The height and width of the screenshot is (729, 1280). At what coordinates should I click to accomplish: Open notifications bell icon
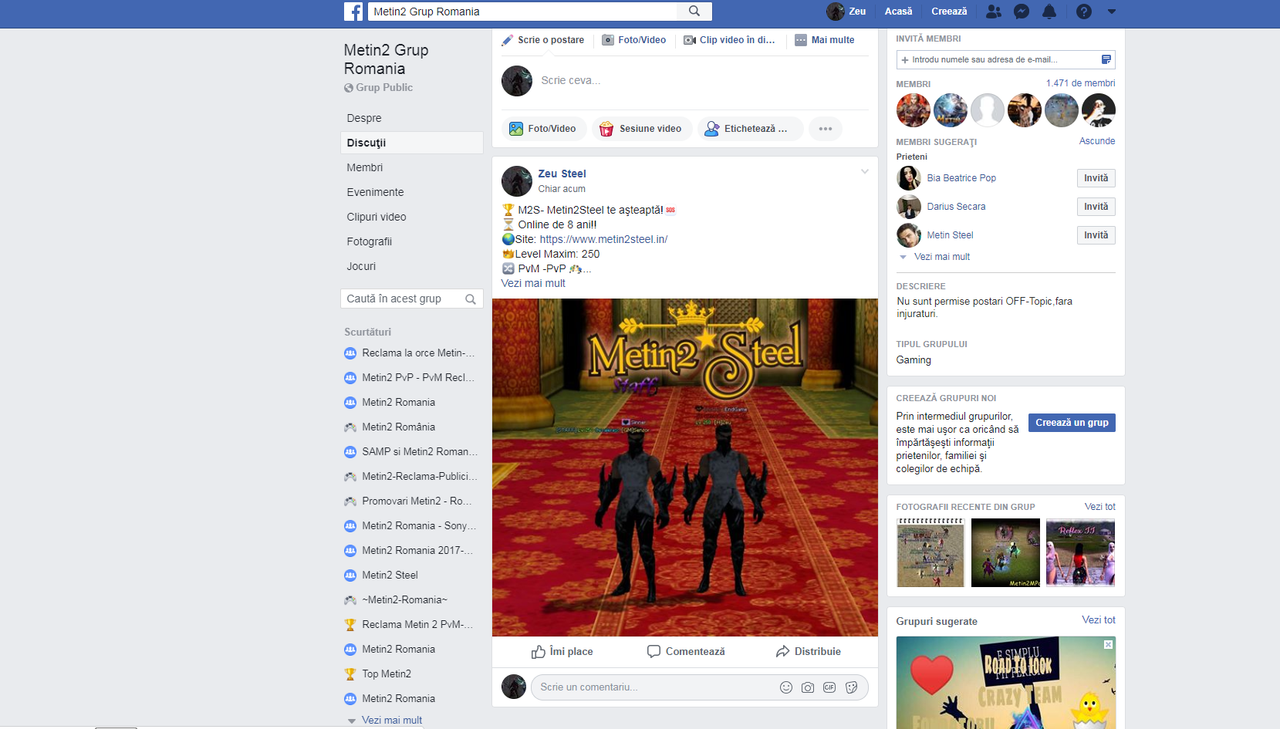[x=1049, y=12]
